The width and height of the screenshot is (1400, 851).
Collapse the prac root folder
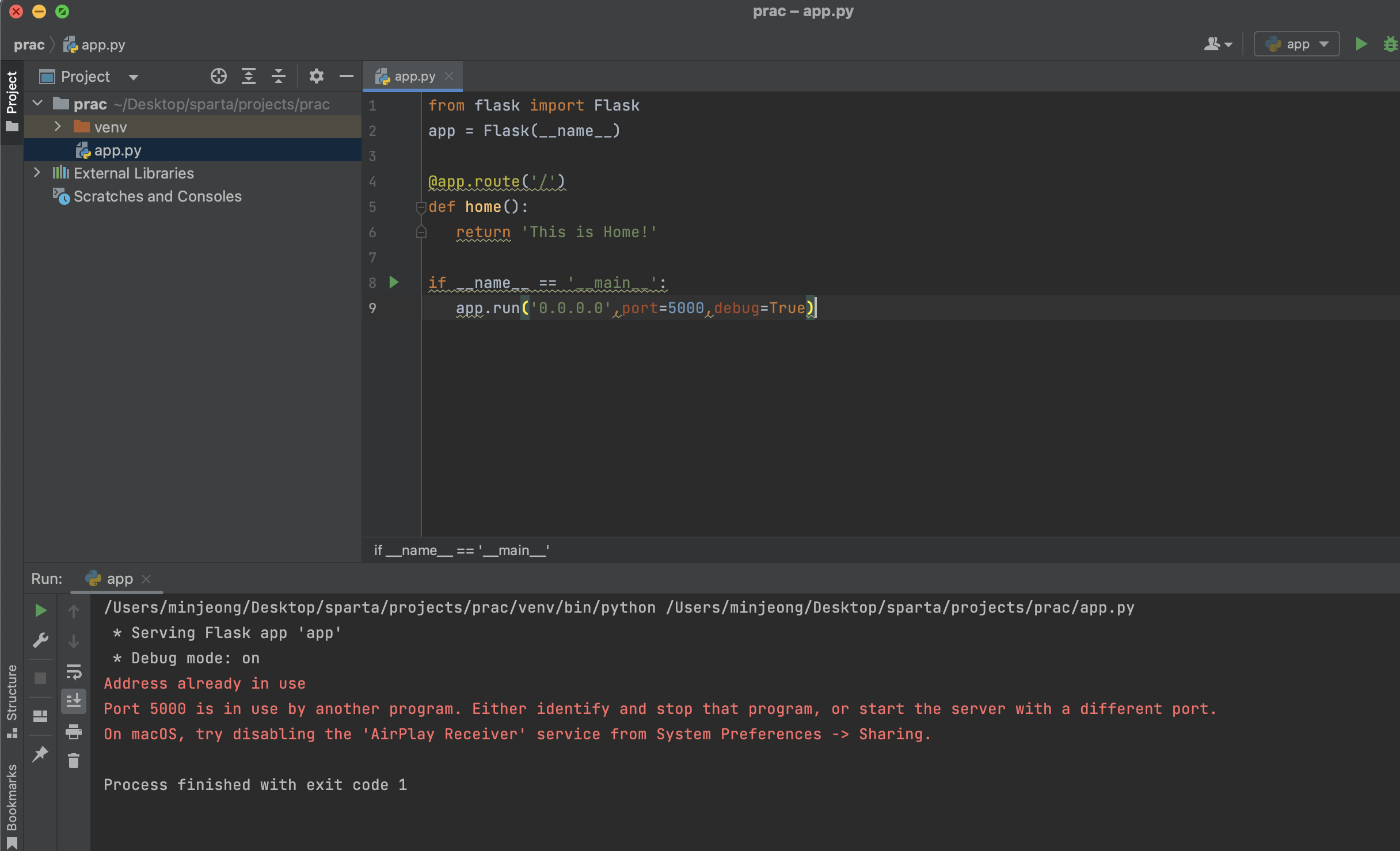[38, 104]
